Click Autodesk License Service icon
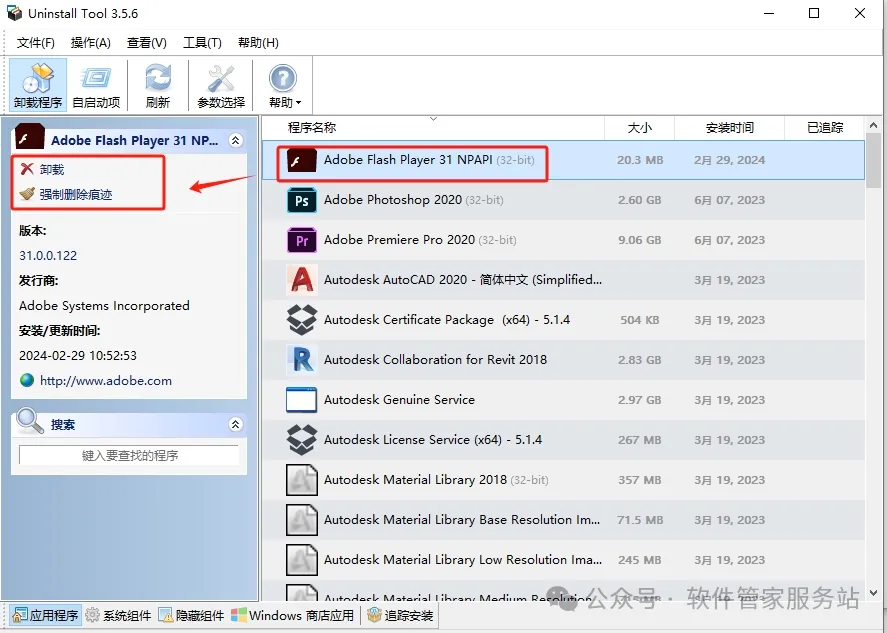 tap(302, 440)
